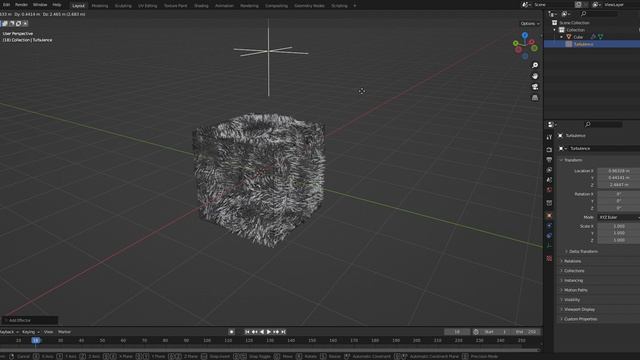The width and height of the screenshot is (640, 360).
Task: Open the rotation Mode XYZ Euler dropdown
Action: click(618, 218)
